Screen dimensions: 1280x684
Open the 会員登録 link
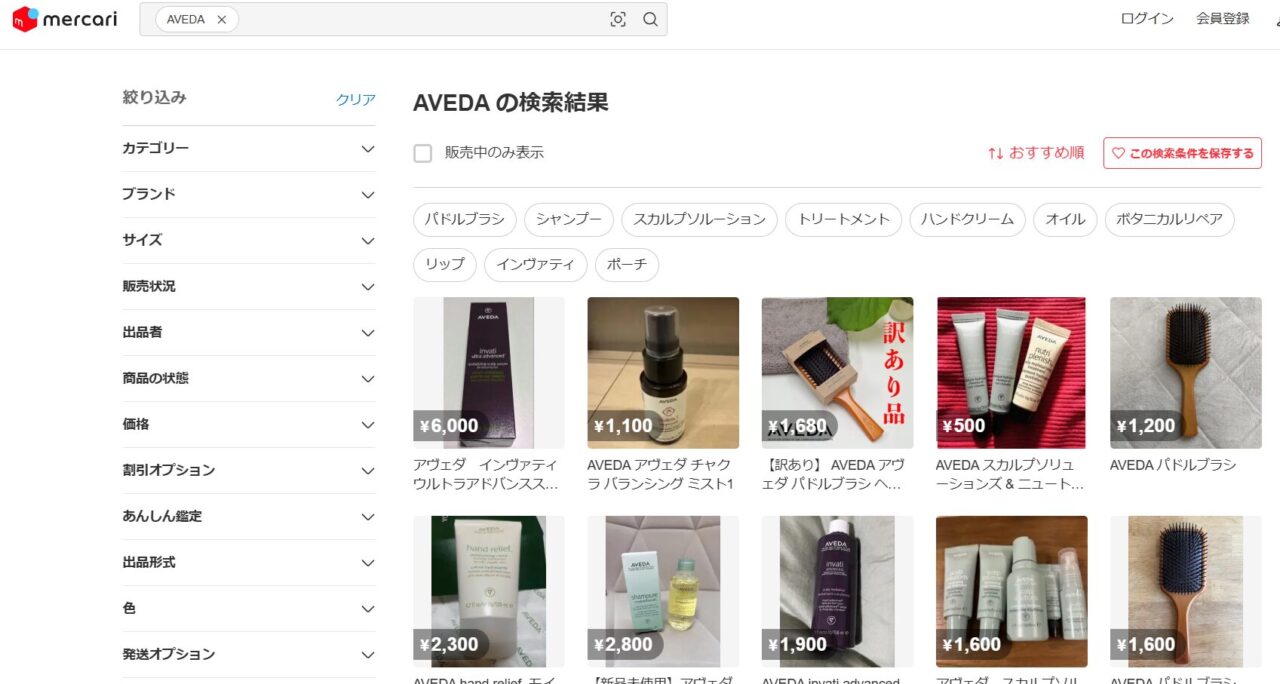point(1223,19)
